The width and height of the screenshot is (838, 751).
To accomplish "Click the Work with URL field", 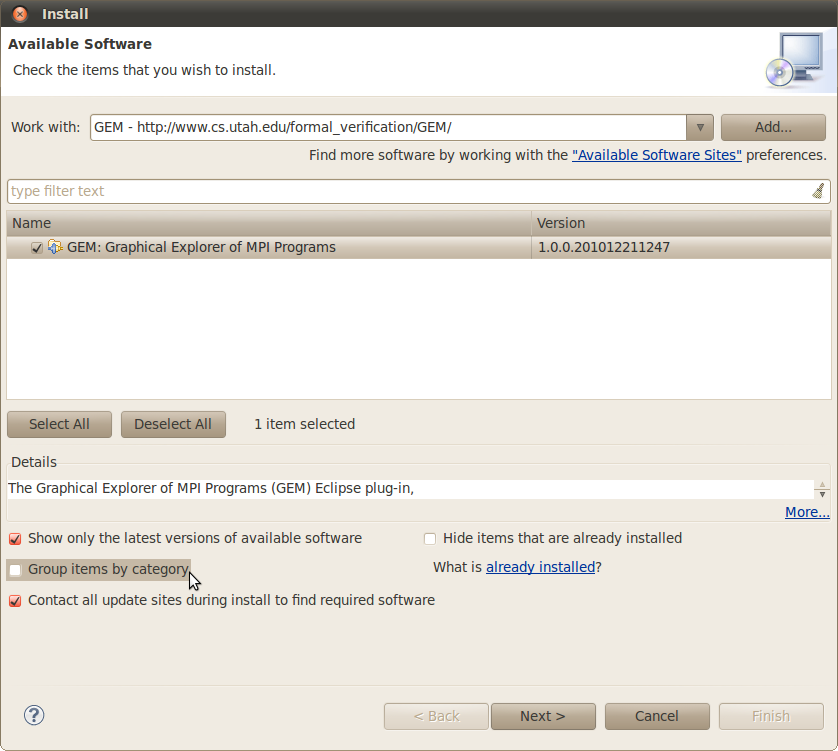I will pyautogui.click(x=389, y=127).
